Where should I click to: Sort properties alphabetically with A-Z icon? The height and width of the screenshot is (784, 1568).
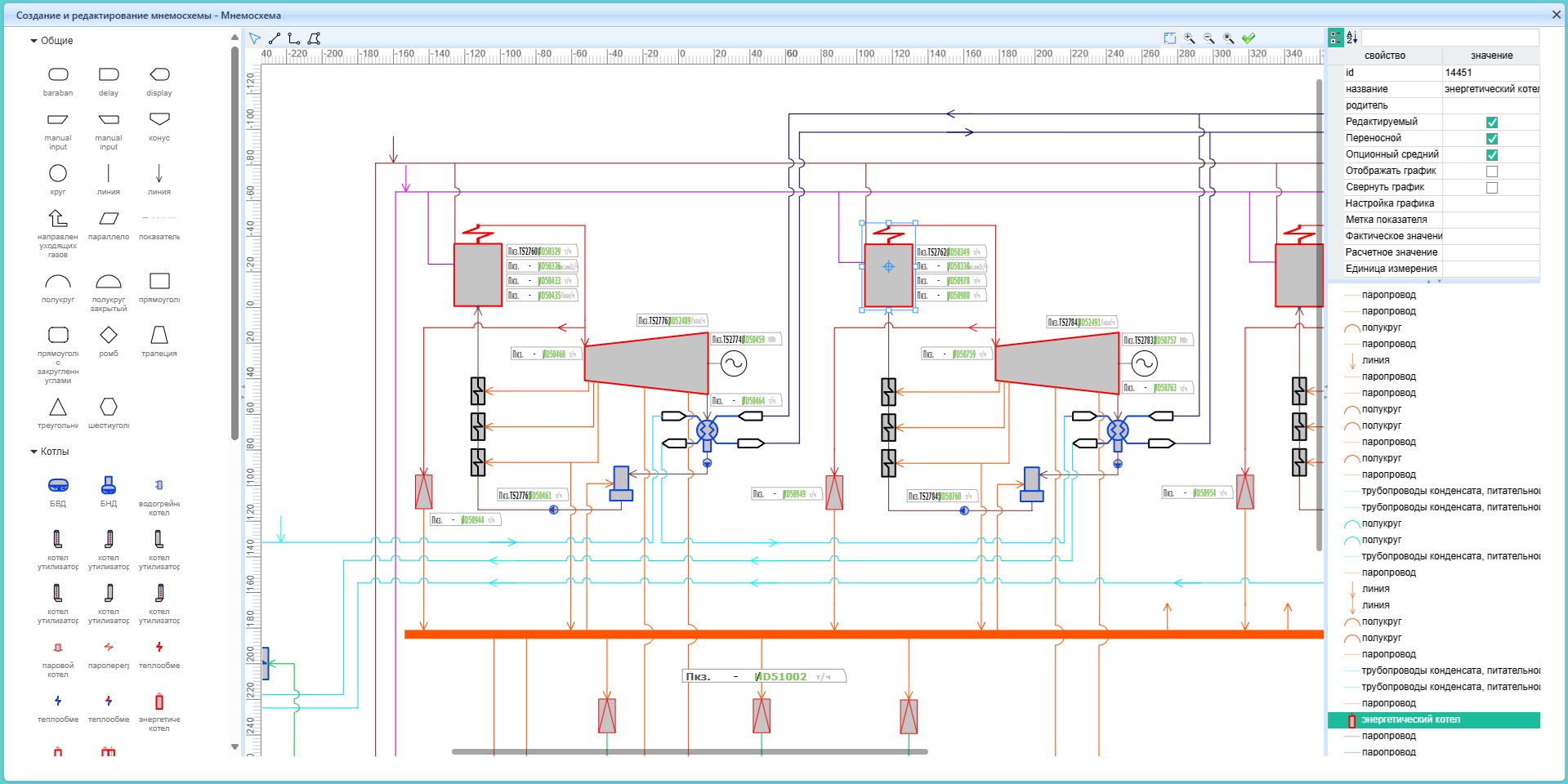click(1352, 38)
